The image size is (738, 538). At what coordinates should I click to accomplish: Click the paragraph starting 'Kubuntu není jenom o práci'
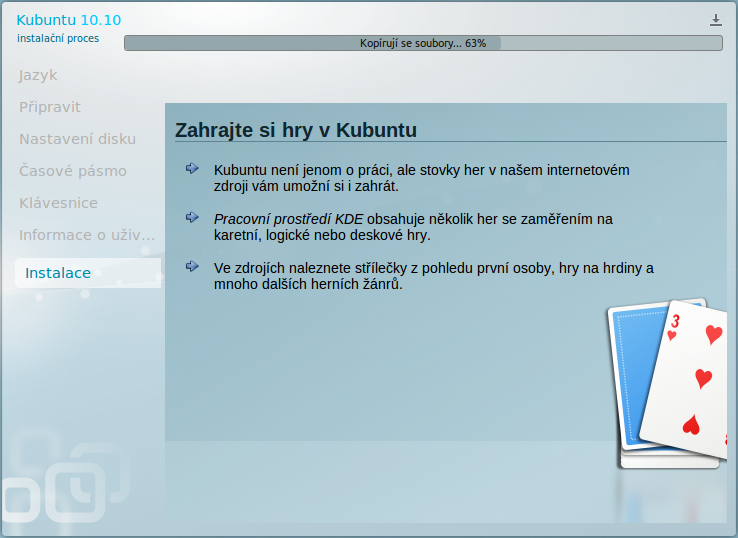[421, 178]
